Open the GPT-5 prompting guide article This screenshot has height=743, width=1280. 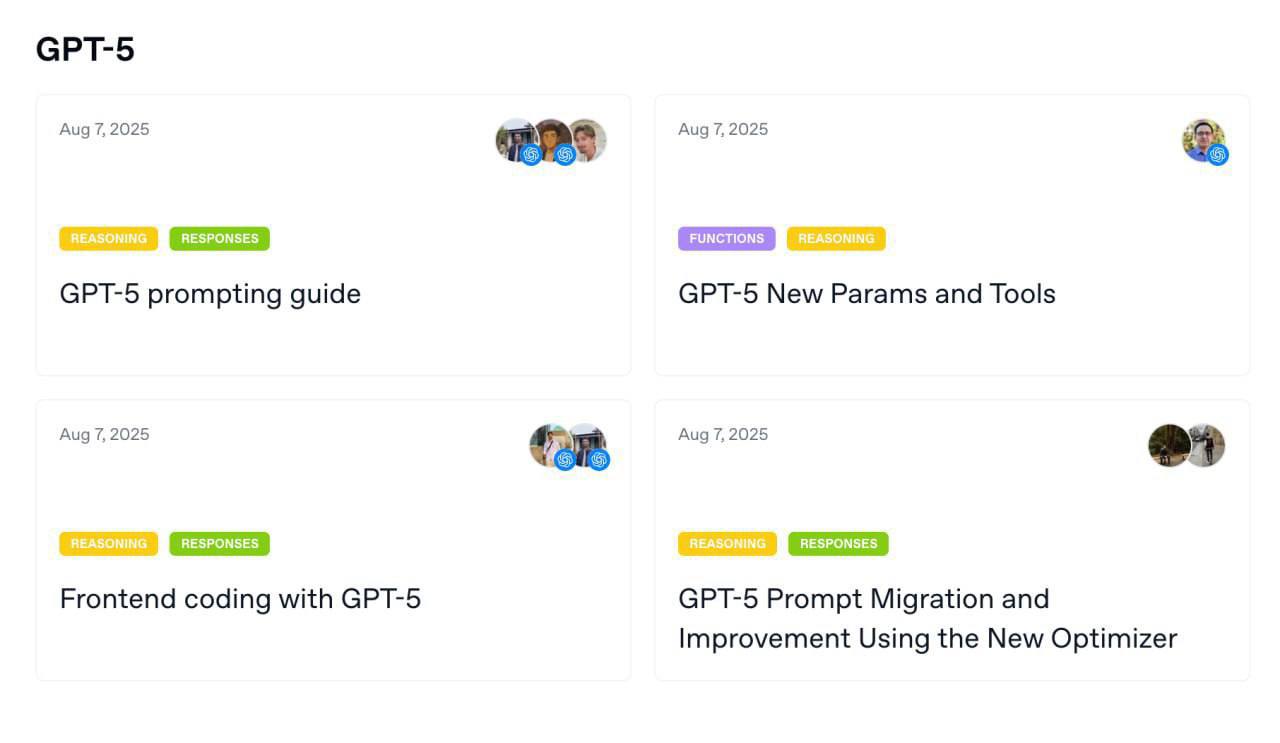210,294
